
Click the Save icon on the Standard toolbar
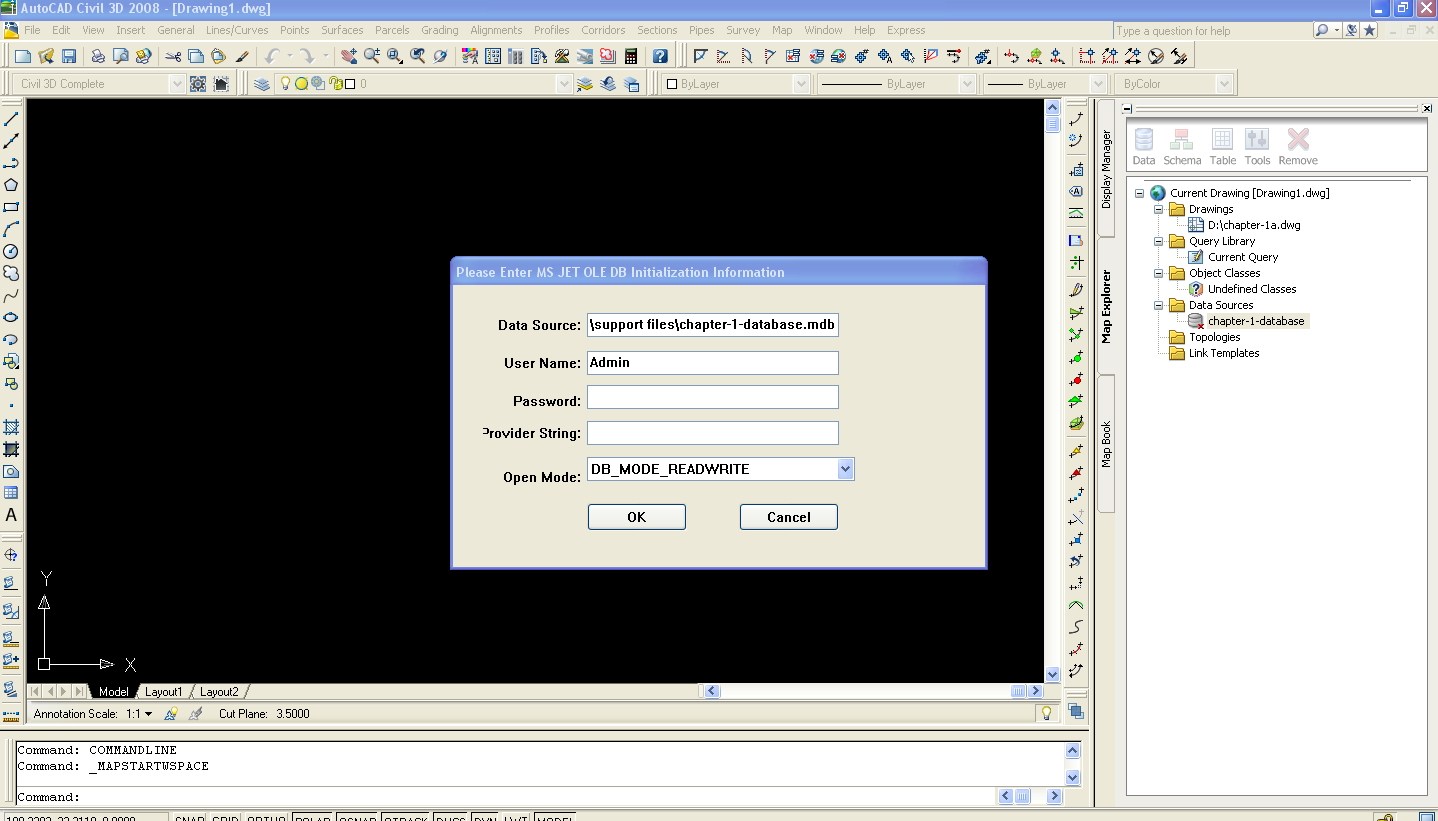[68, 56]
